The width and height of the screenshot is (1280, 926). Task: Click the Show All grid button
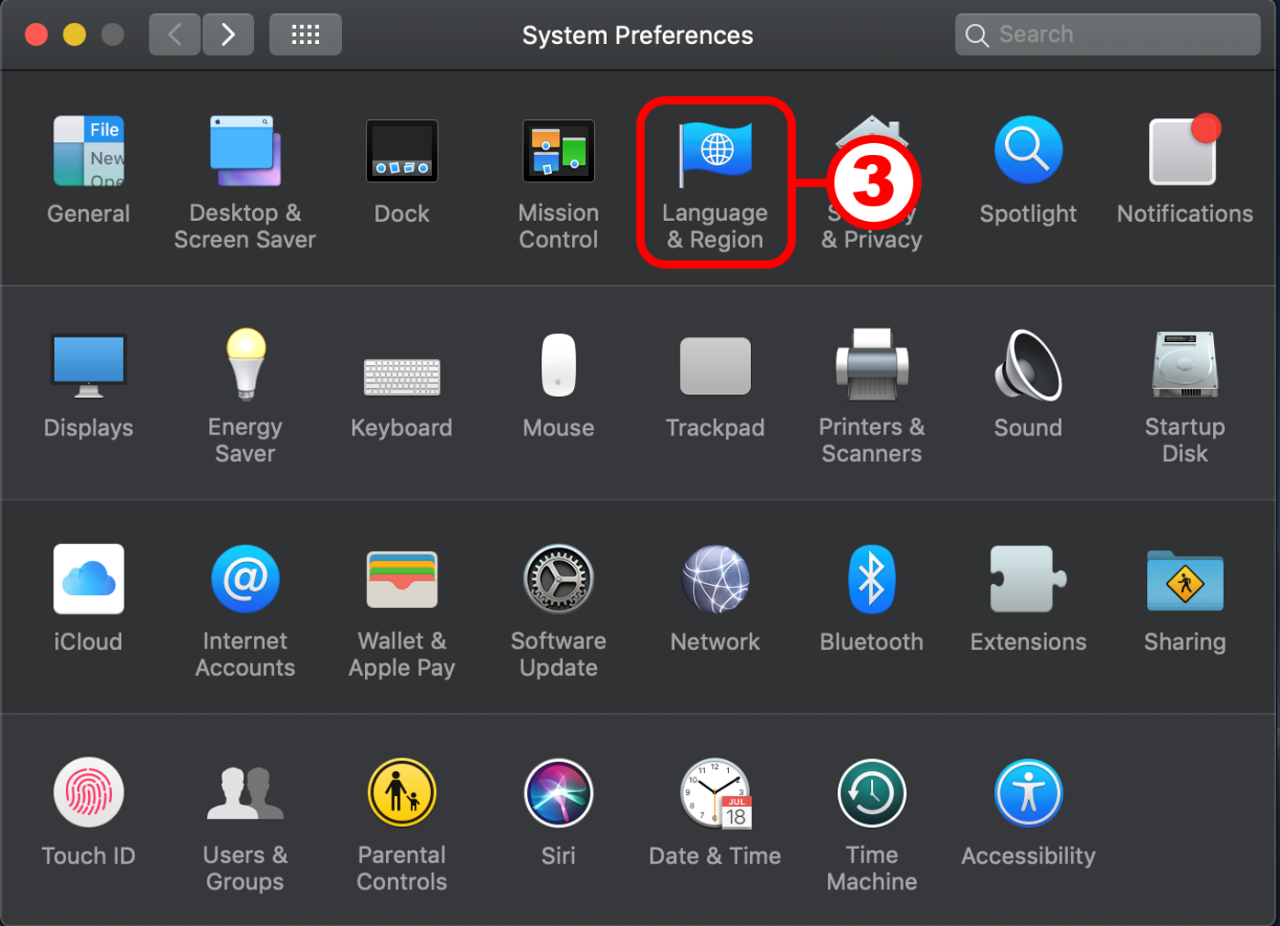[x=305, y=35]
